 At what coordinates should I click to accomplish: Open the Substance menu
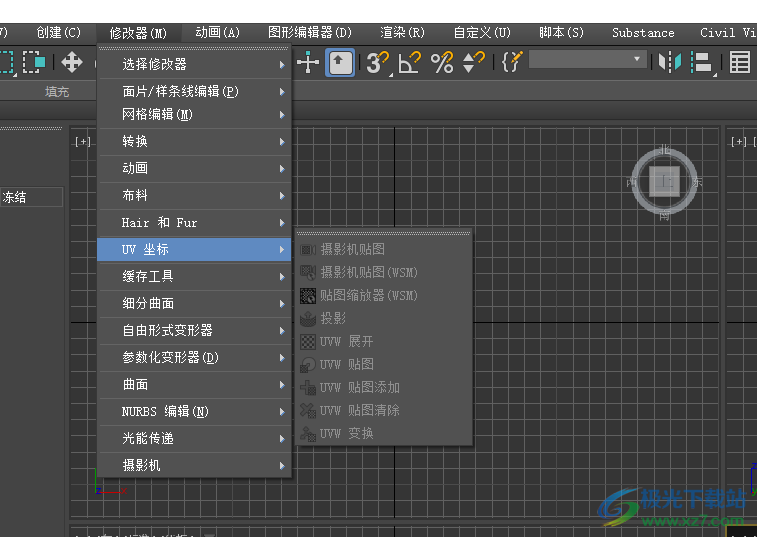[x=644, y=33]
